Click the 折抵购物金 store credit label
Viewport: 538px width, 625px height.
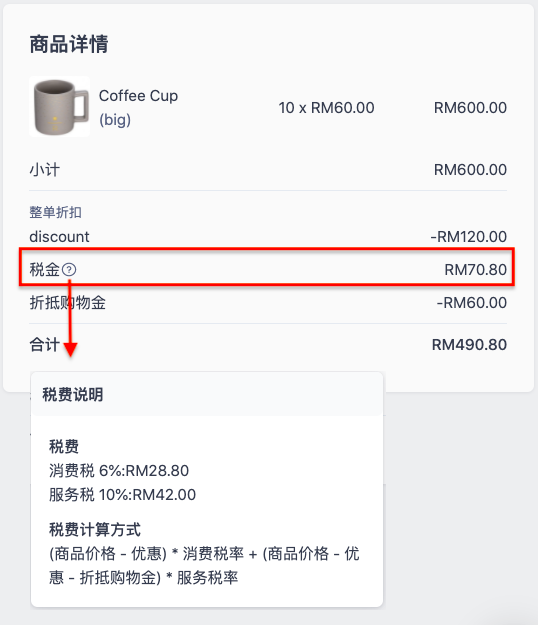(68, 303)
